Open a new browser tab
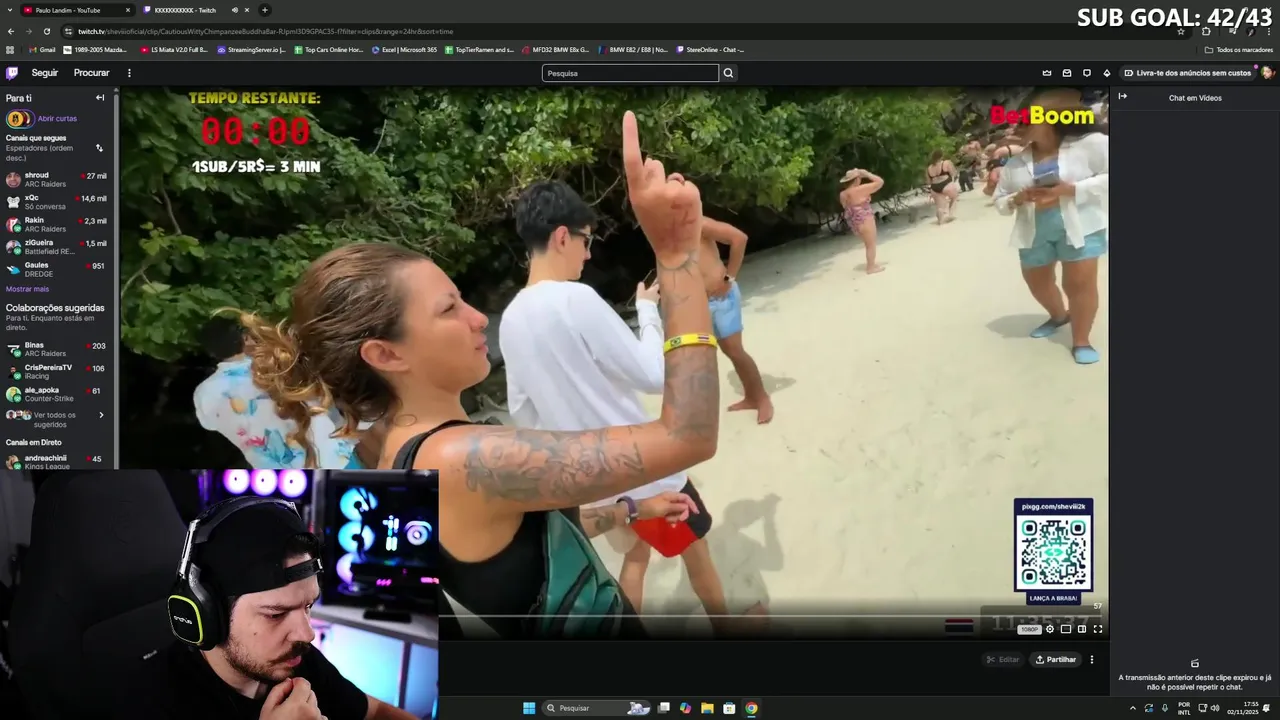1280x720 pixels. 264,10
